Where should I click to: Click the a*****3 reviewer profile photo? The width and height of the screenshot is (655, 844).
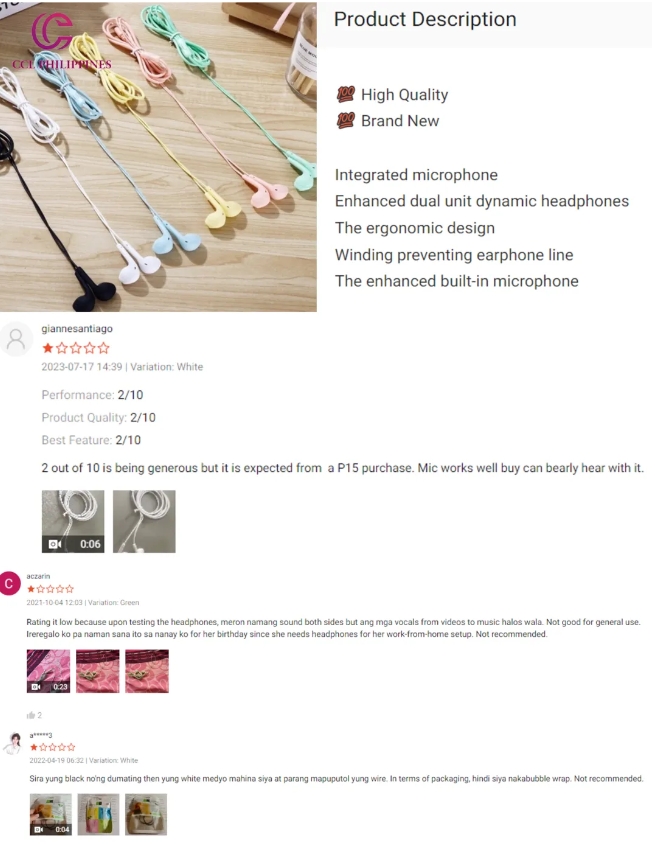coord(13,743)
